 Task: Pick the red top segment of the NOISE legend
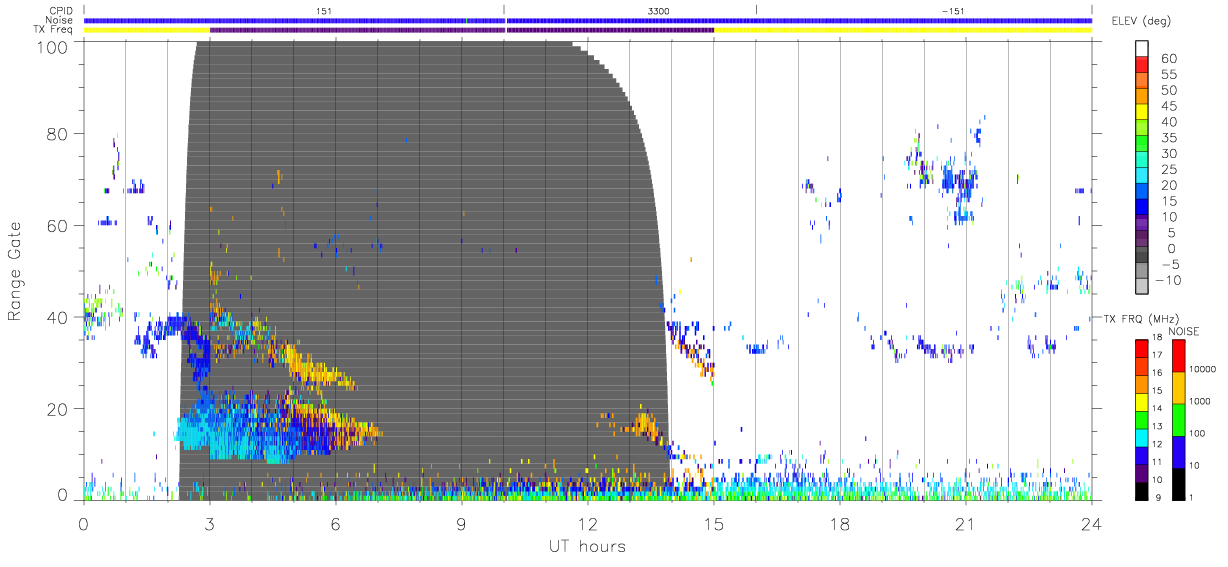click(1179, 355)
